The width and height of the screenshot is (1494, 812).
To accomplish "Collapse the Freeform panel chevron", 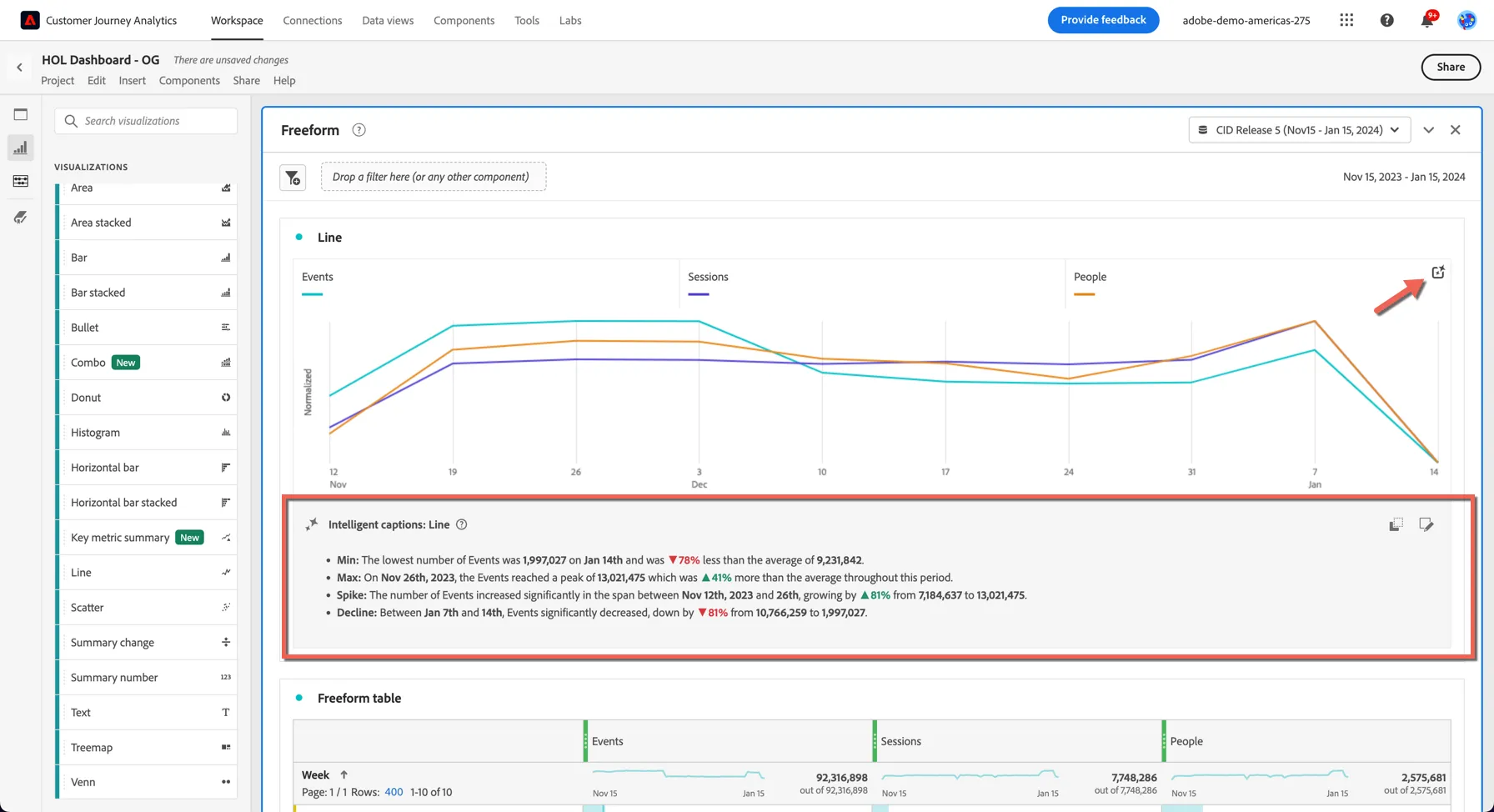I will pos(1428,130).
